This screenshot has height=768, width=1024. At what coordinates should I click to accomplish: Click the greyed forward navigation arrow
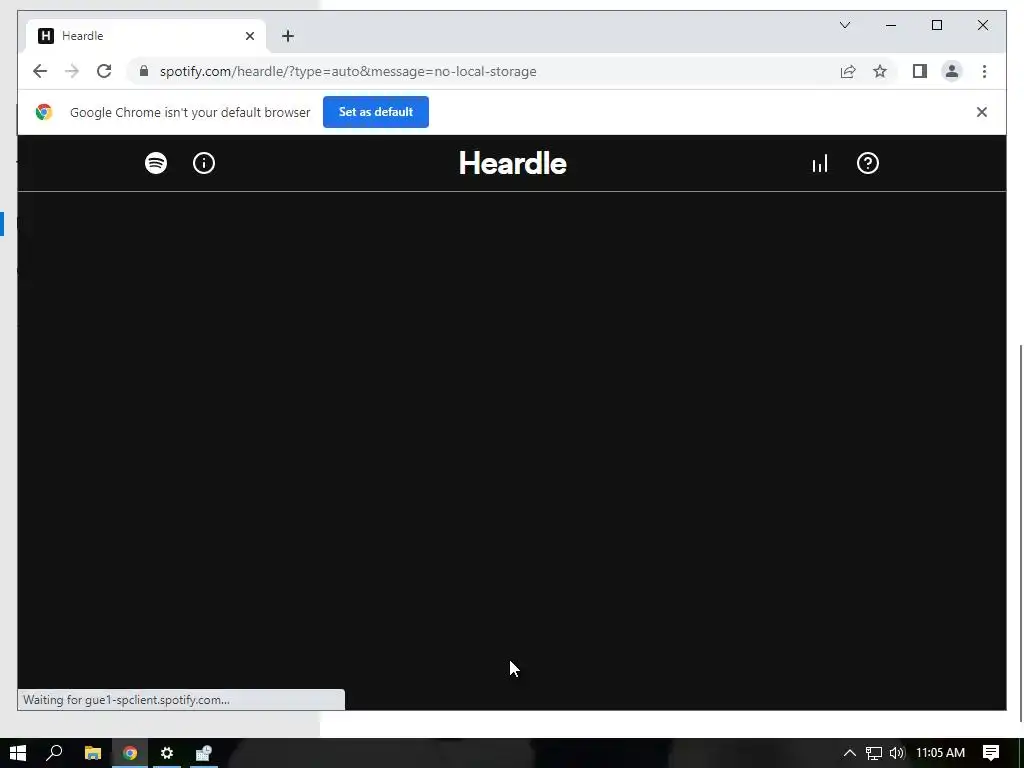click(72, 71)
